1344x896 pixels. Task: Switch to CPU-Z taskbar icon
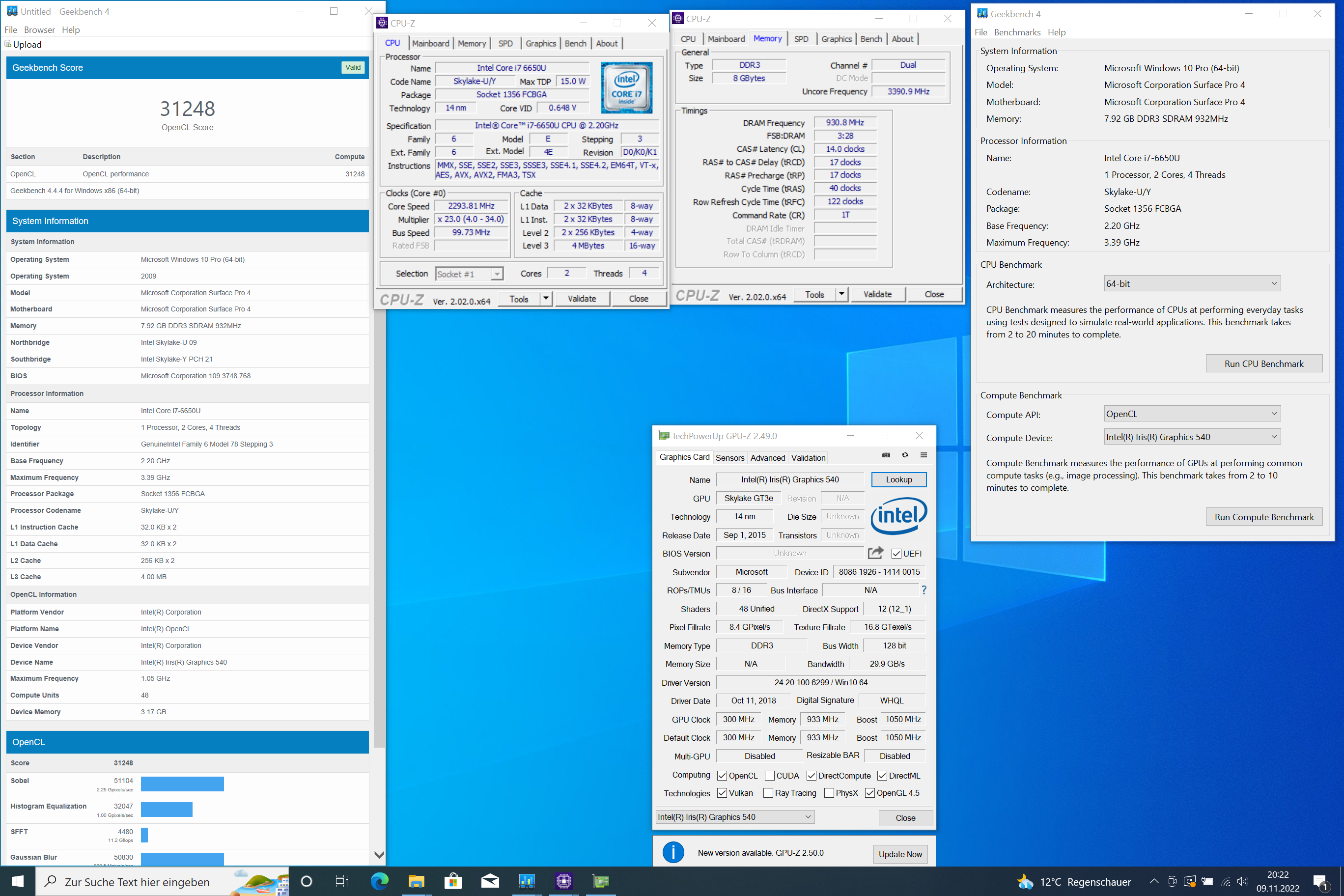tap(563, 881)
